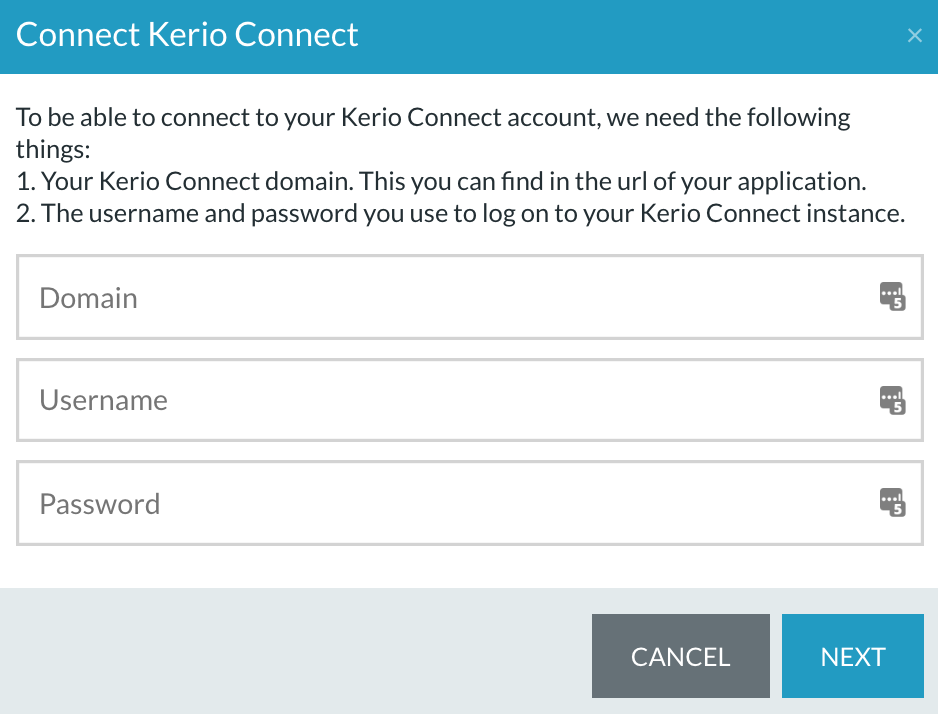Screen dimensions: 938x714
Task: Click the password manager icon in Password field
Action: (892, 502)
